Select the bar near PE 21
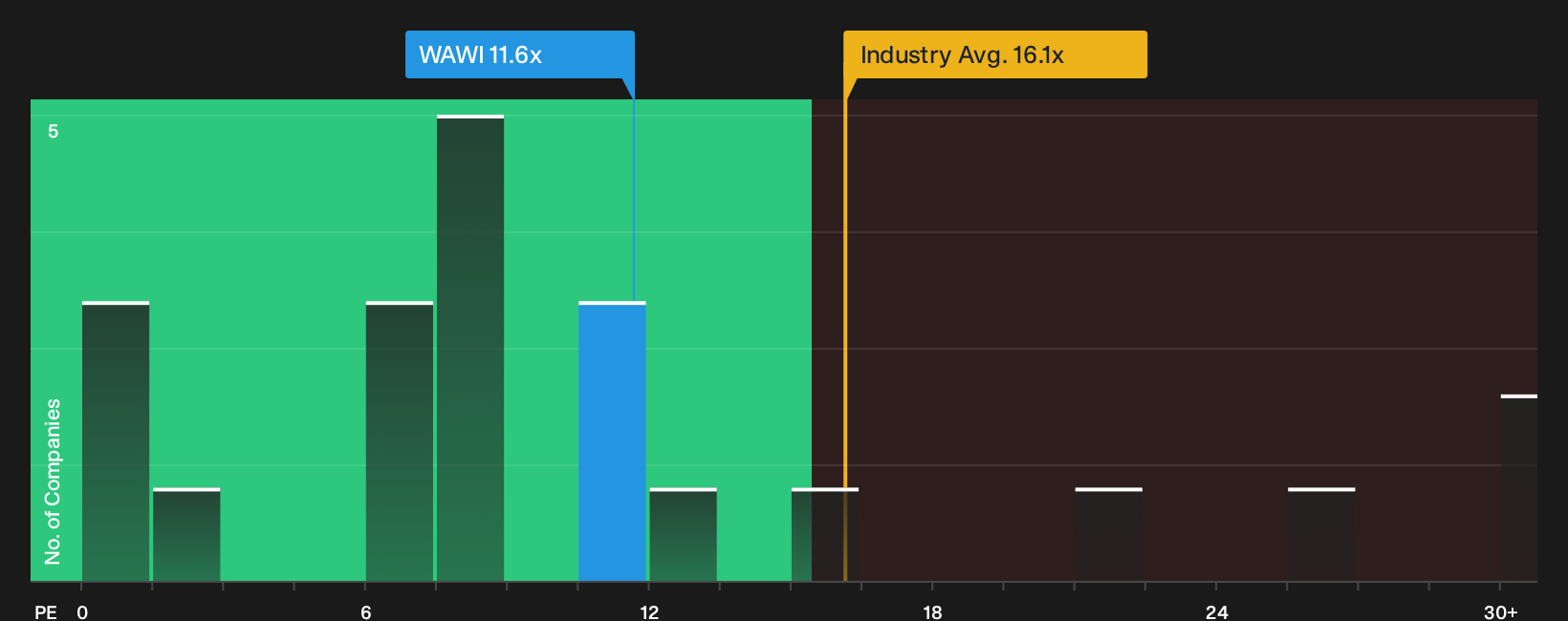Viewport: 1568px width, 621px height. [x=1109, y=535]
